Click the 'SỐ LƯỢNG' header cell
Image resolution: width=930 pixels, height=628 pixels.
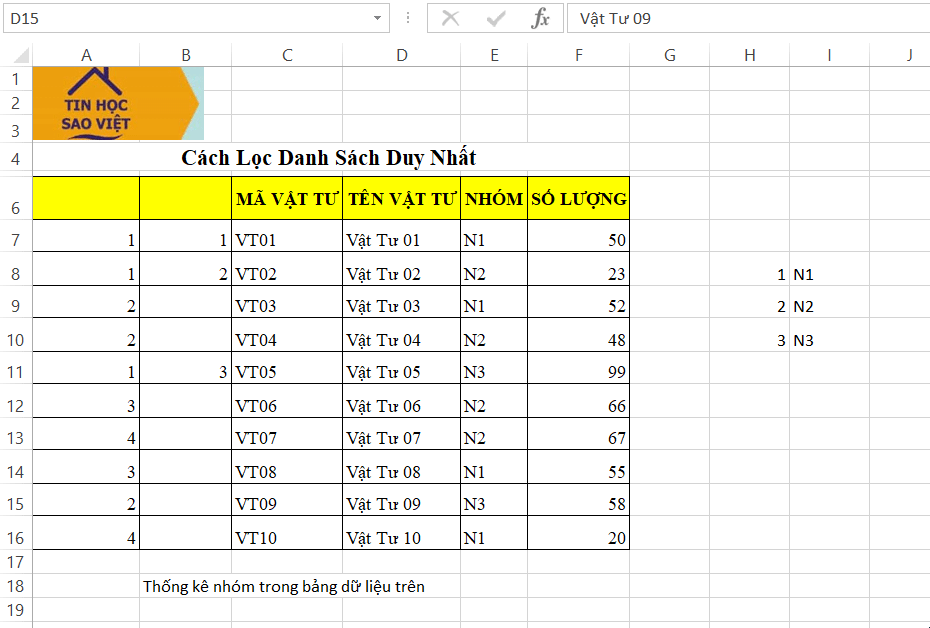(x=578, y=198)
